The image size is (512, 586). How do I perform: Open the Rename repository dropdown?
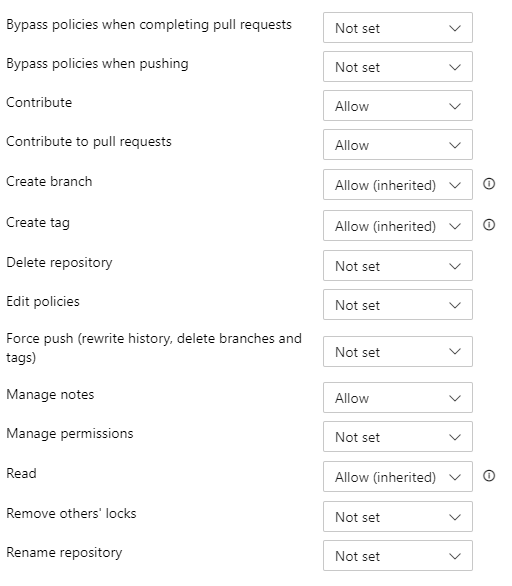(x=398, y=555)
